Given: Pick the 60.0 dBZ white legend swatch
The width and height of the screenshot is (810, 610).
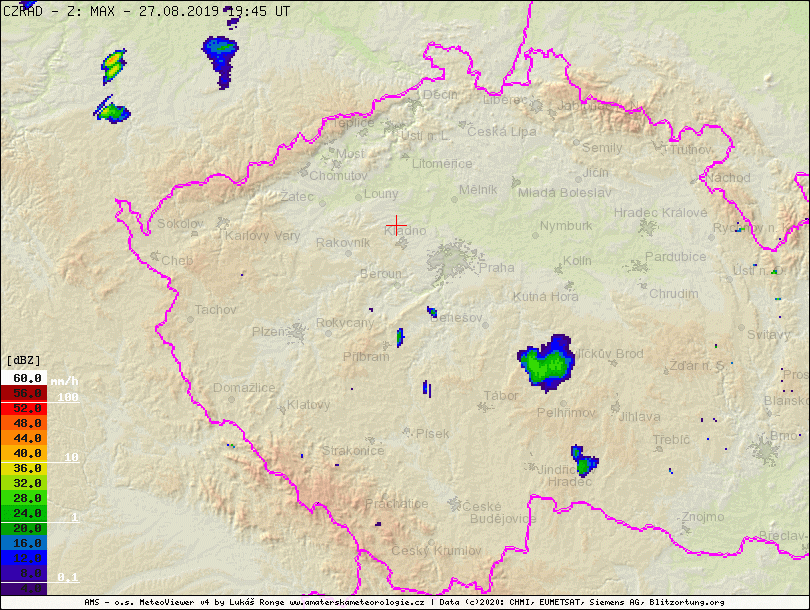Looking at the screenshot, I should (24, 378).
